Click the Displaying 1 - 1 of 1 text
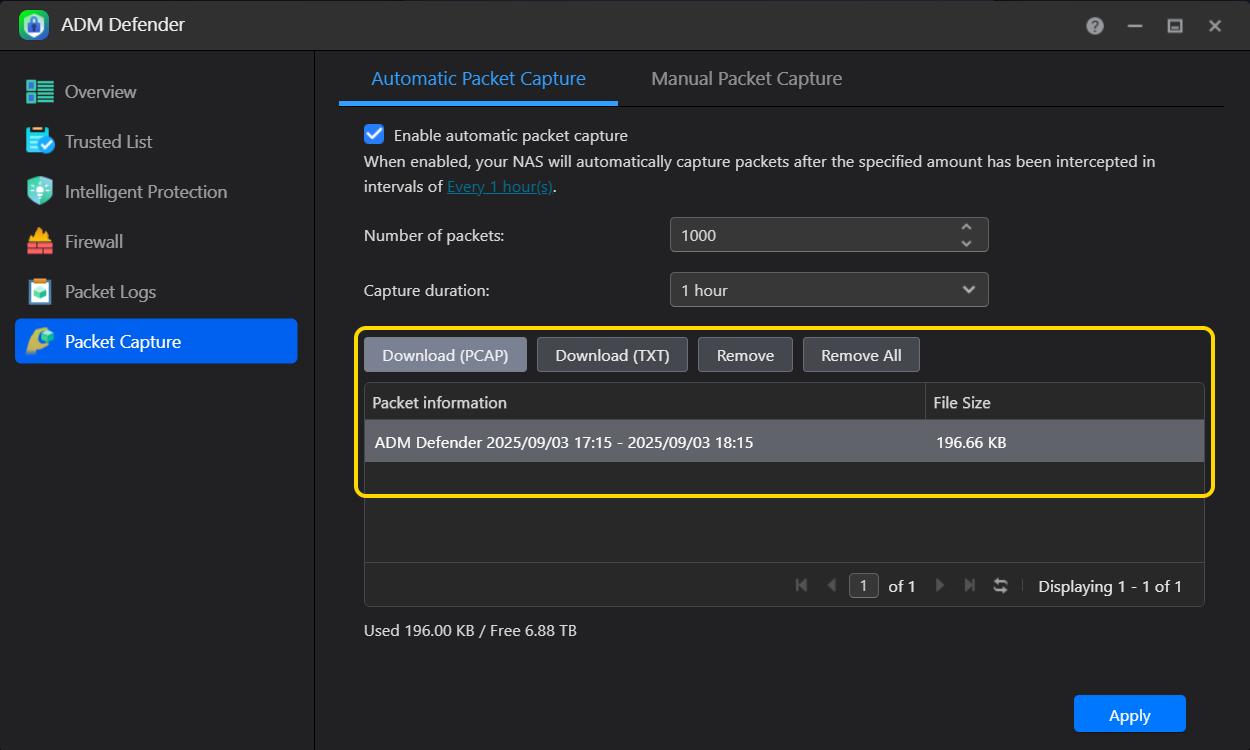Screen dimensions: 1250x750 point(1110,587)
